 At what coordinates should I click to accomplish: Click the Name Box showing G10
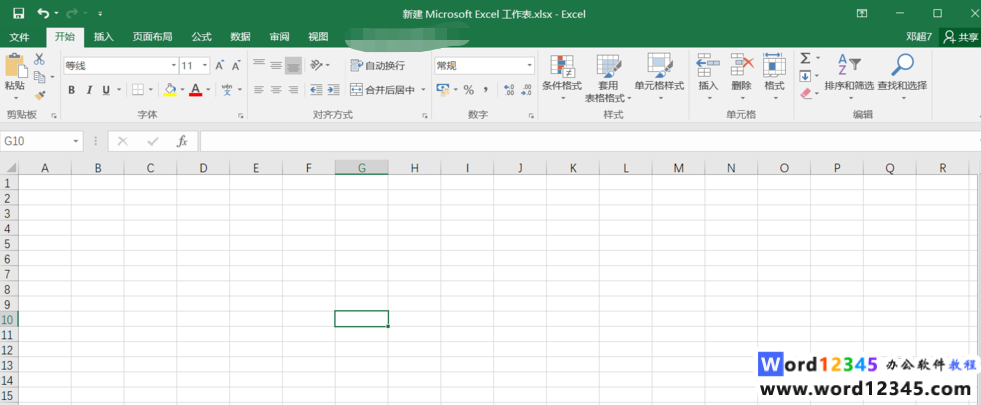tap(41, 141)
